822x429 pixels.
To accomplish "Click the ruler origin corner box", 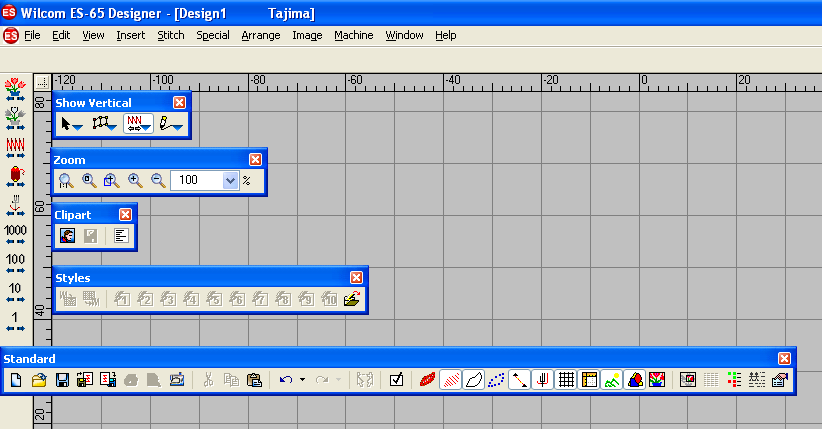I will click(42, 82).
